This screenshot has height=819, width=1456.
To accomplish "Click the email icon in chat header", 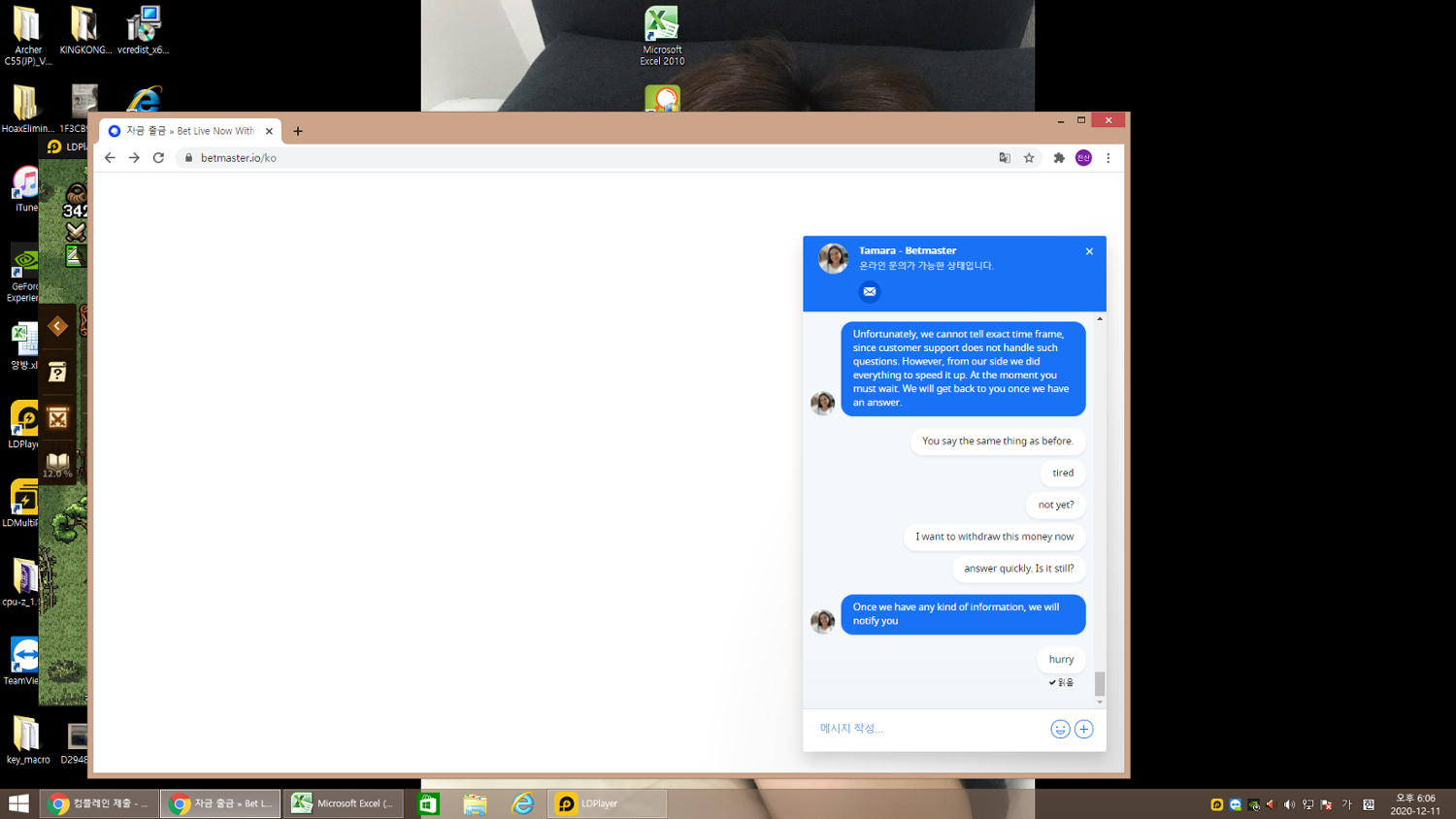I will (870, 291).
